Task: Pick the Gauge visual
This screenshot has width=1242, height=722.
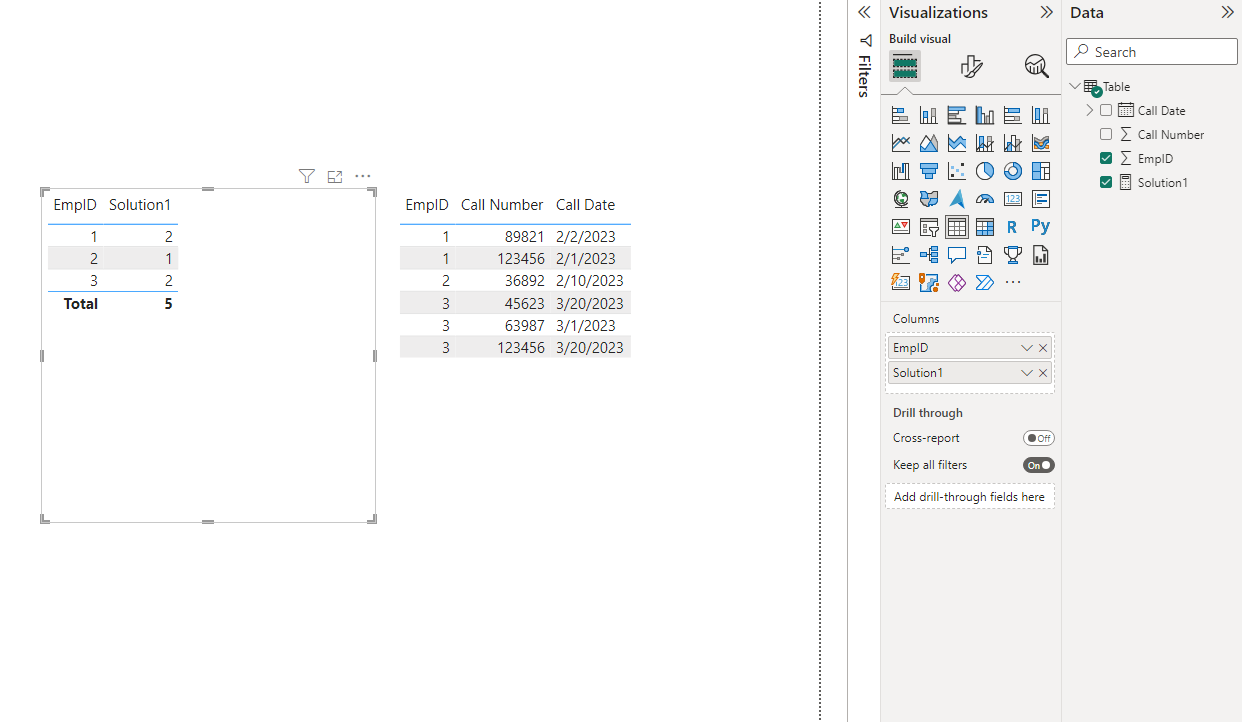Action: coord(984,199)
